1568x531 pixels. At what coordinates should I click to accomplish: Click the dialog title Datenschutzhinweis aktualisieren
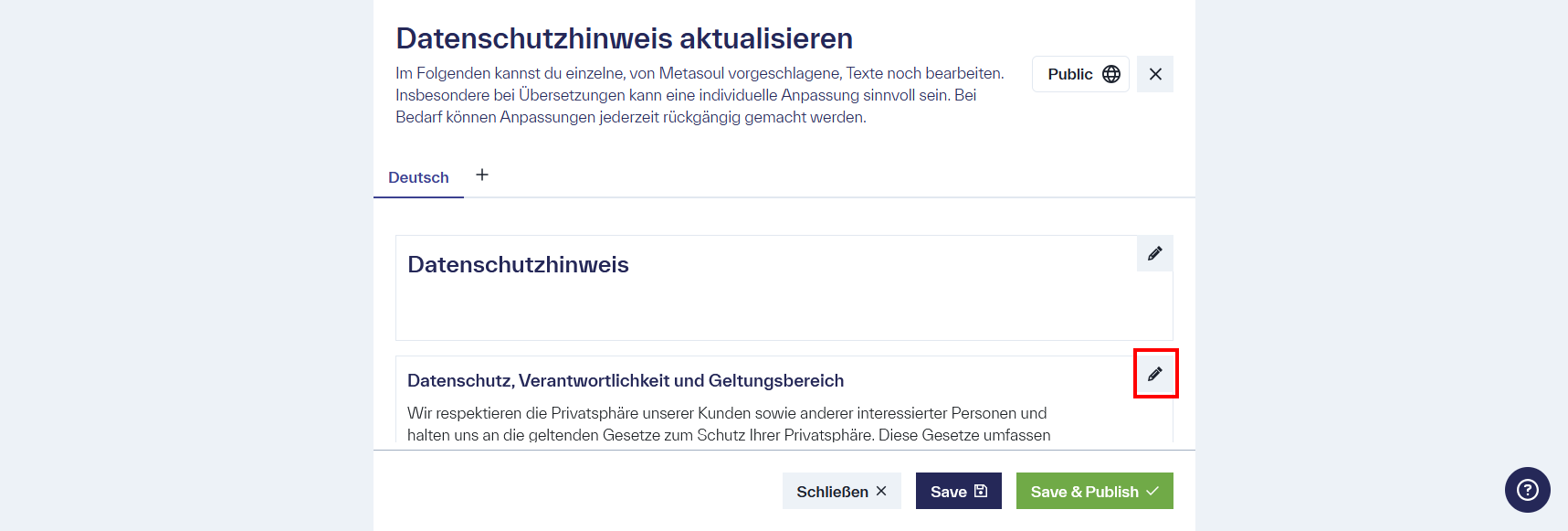click(624, 38)
